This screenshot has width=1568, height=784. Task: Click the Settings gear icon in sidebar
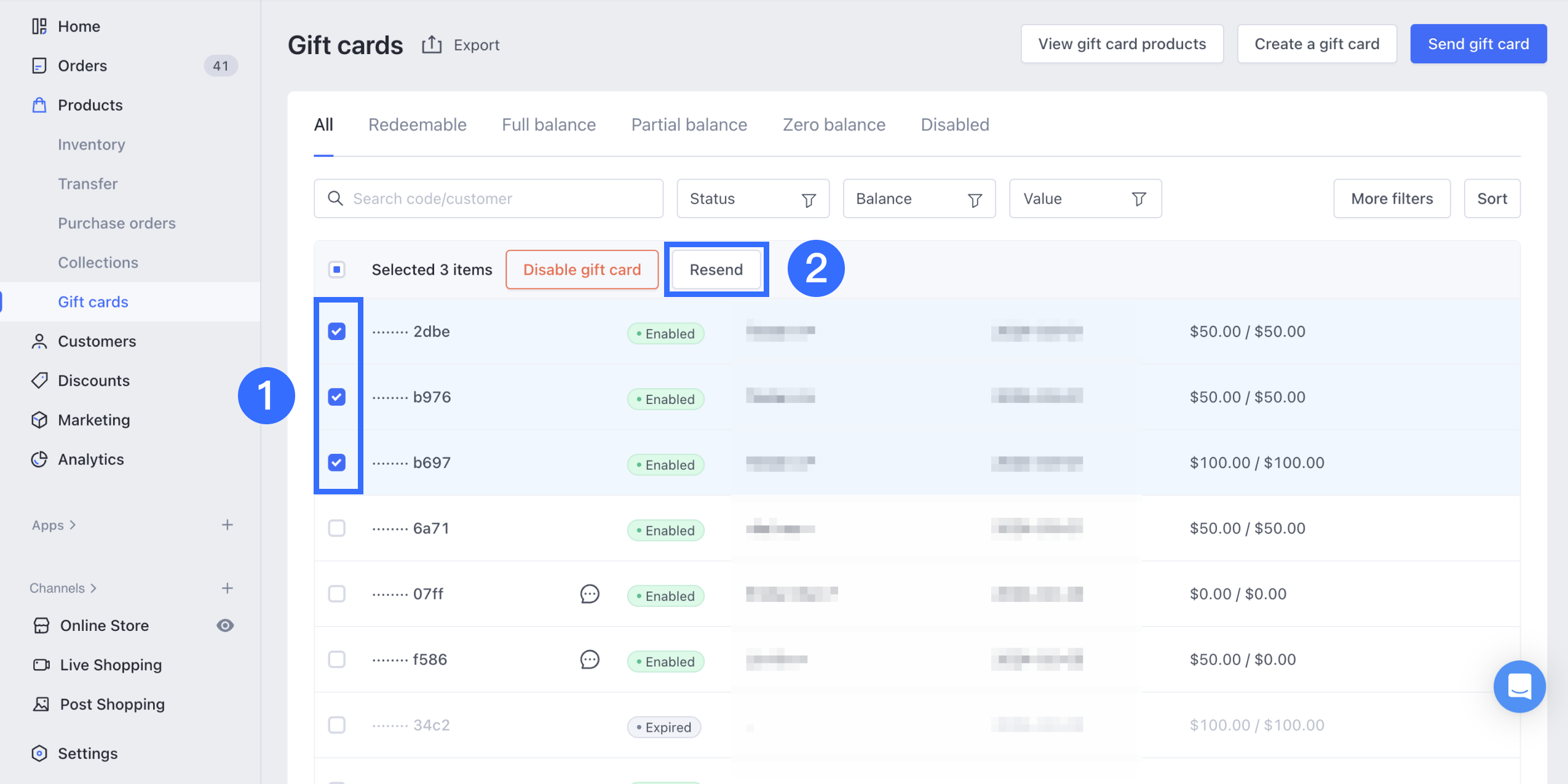click(39, 753)
